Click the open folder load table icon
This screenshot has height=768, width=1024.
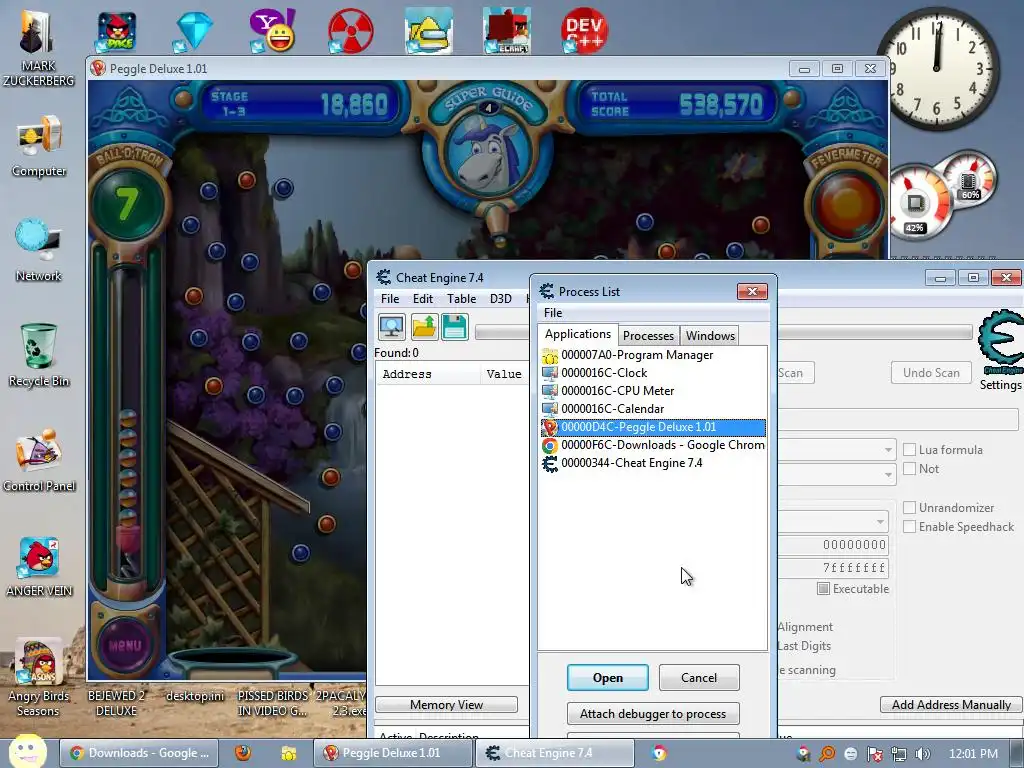(424, 327)
